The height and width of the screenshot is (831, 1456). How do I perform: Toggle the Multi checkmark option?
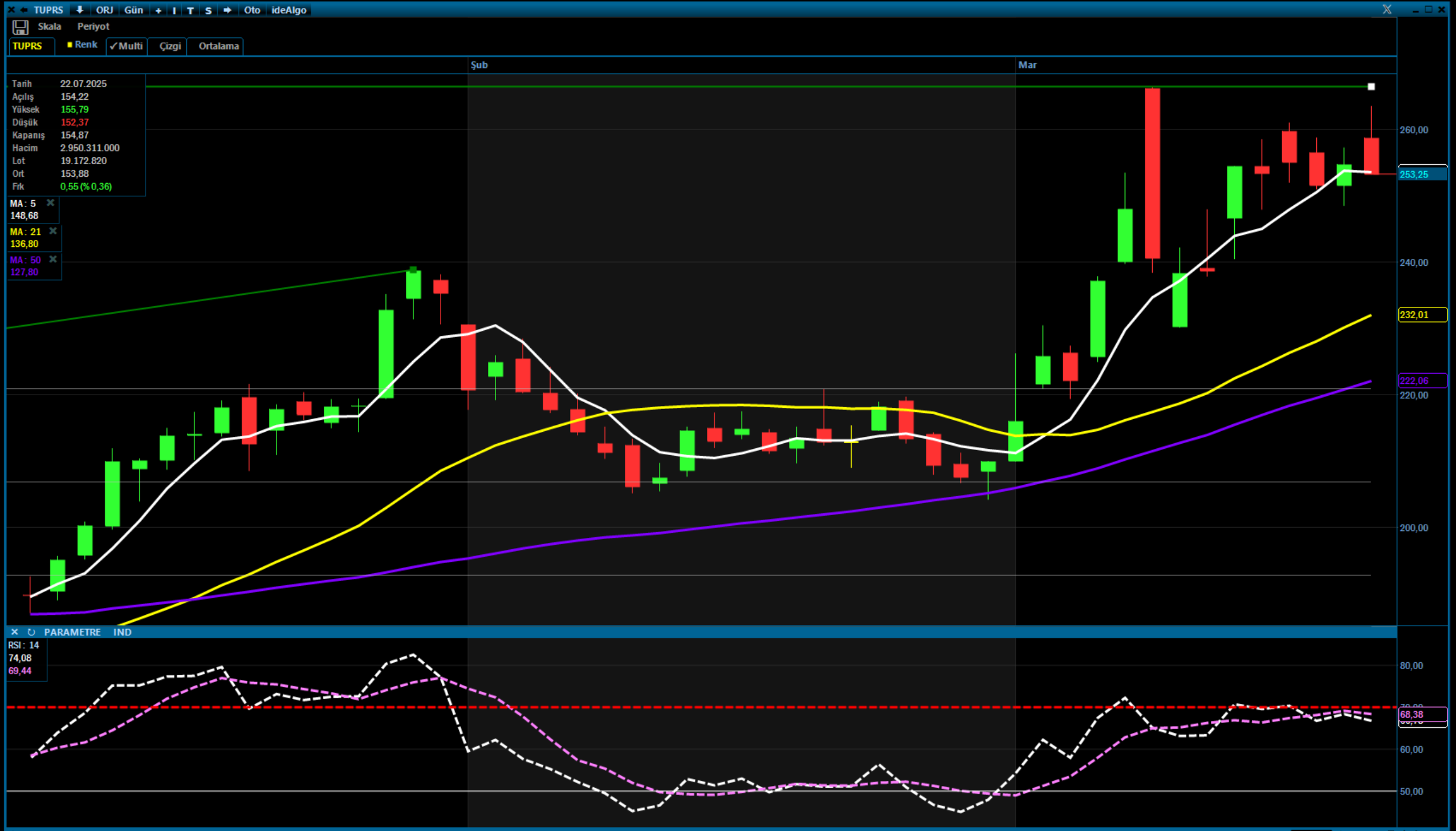click(127, 46)
